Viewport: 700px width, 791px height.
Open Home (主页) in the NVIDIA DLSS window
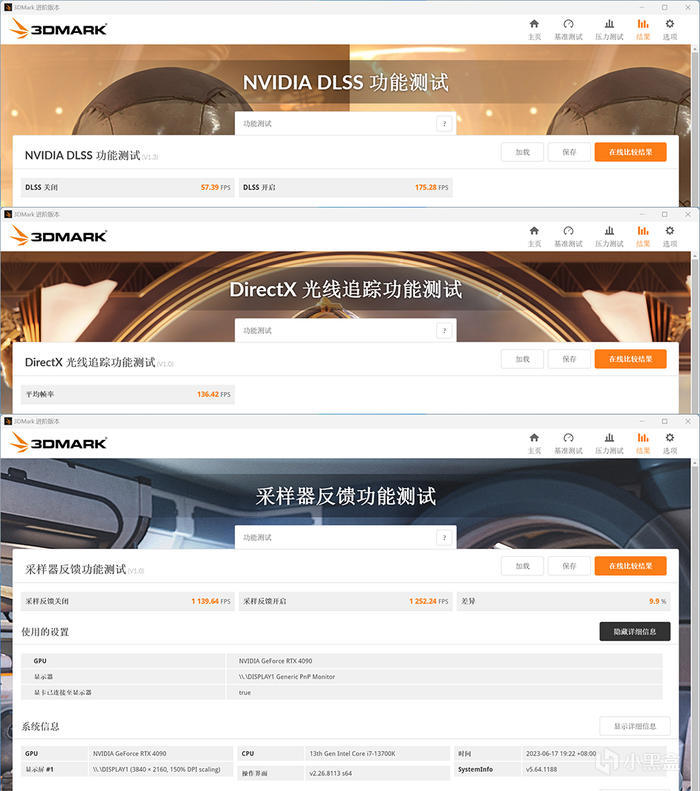[x=534, y=29]
